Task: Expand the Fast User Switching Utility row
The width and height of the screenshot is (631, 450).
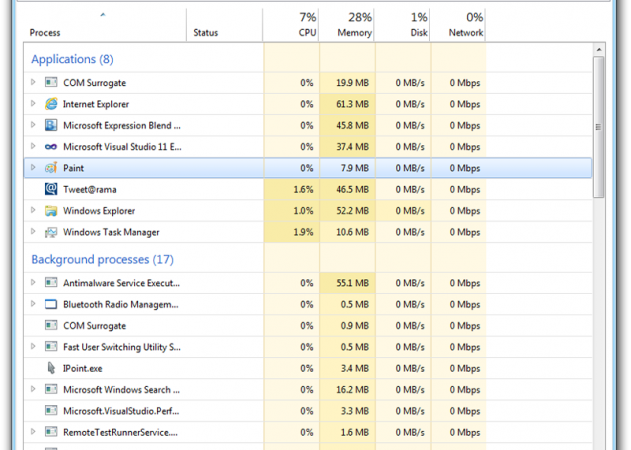Action: pos(33,347)
